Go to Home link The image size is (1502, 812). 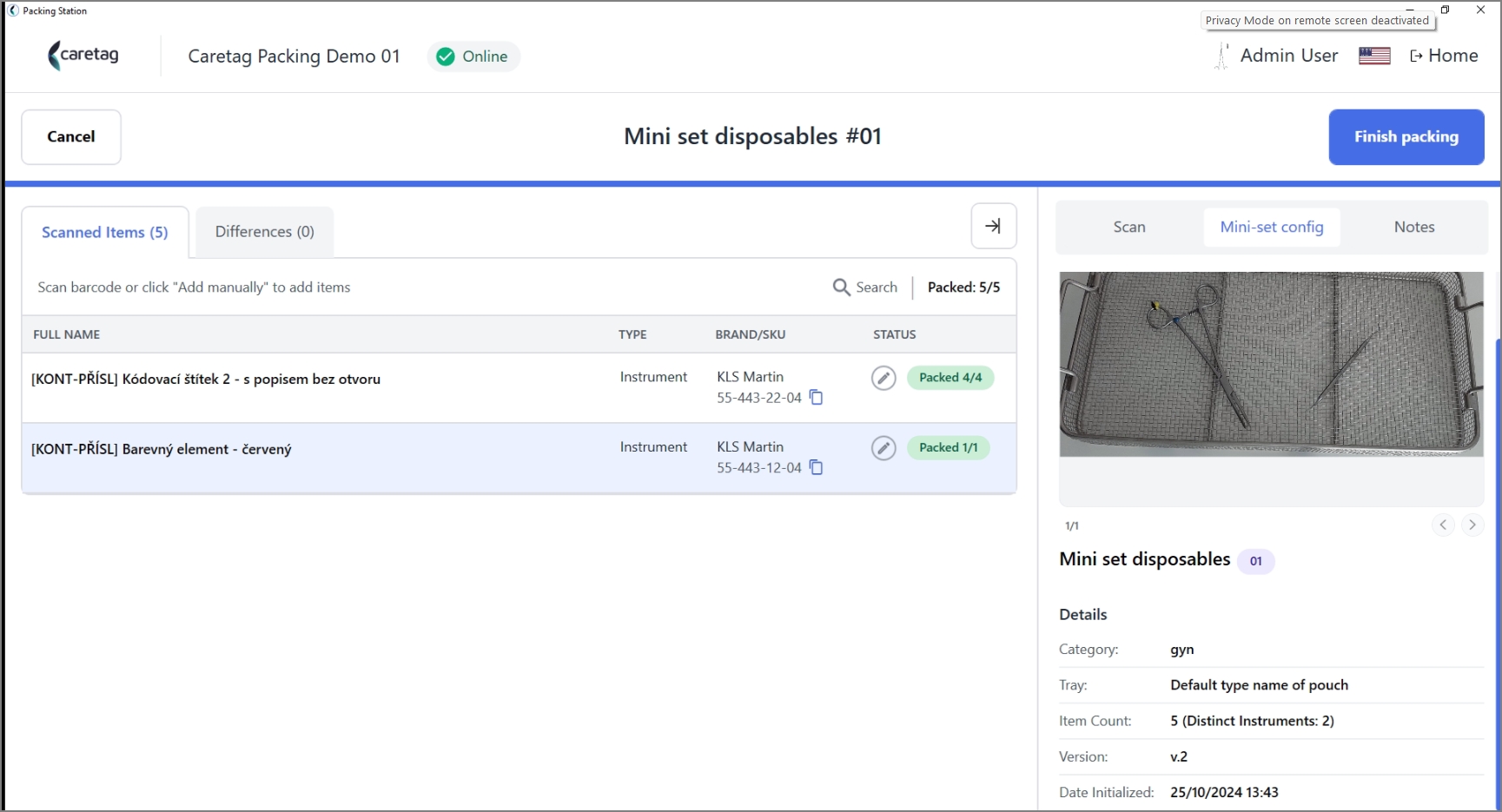(1444, 56)
